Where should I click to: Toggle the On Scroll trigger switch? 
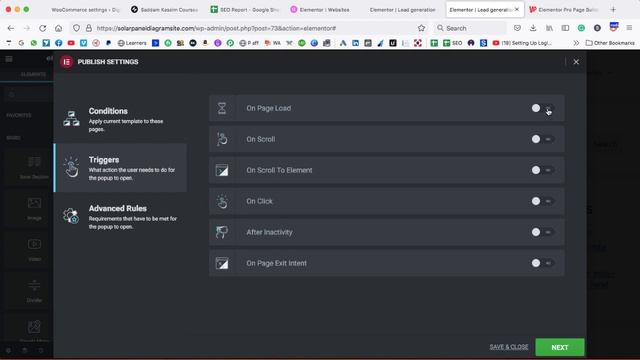coord(542,139)
